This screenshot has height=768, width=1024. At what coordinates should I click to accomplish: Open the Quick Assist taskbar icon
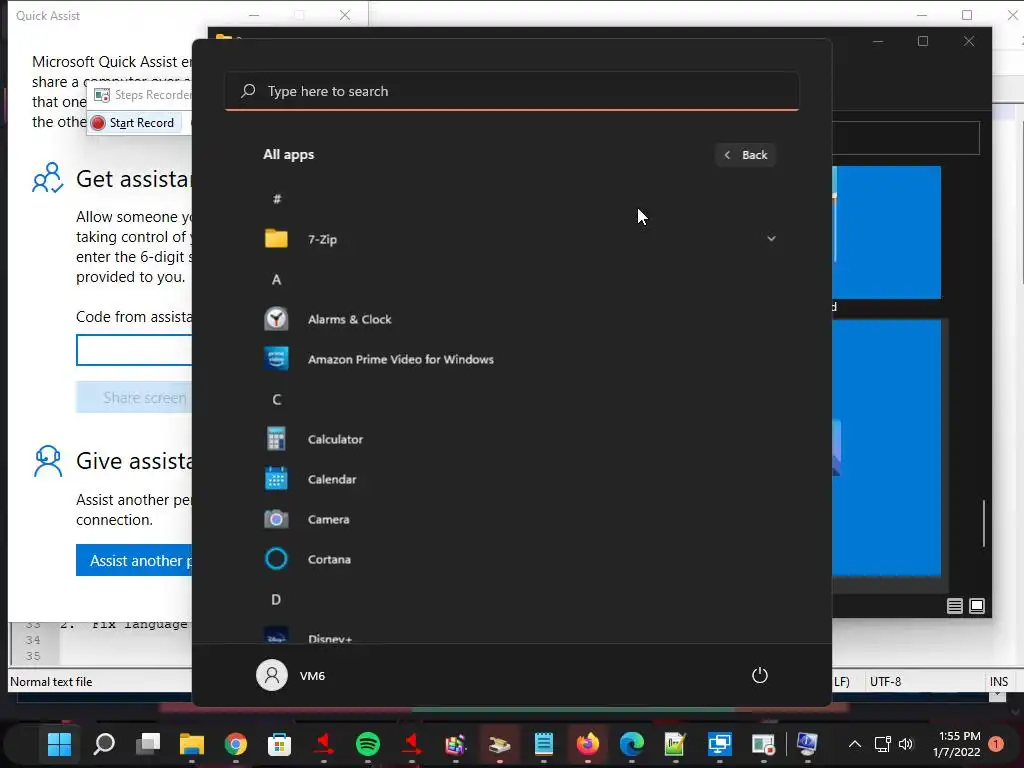pyautogui.click(x=720, y=744)
